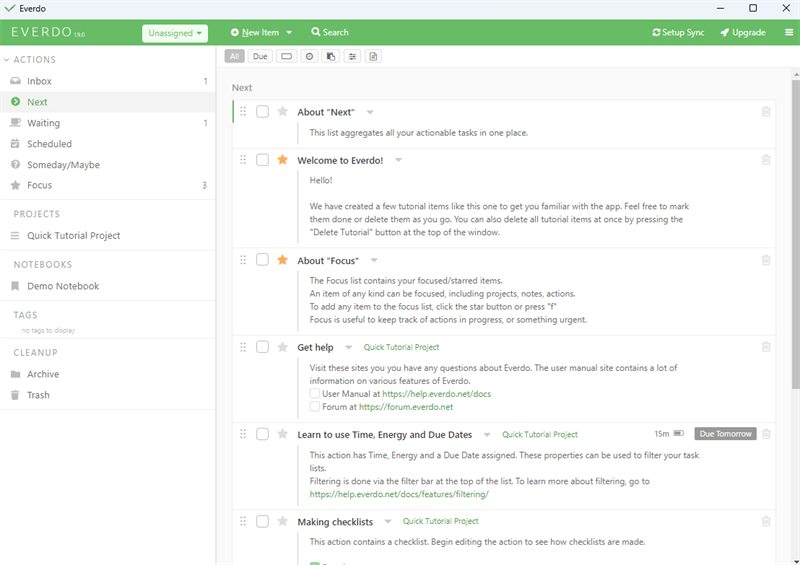Screen dimensions: 800x565
Task: Click the Upgrade button
Action: 743,32
